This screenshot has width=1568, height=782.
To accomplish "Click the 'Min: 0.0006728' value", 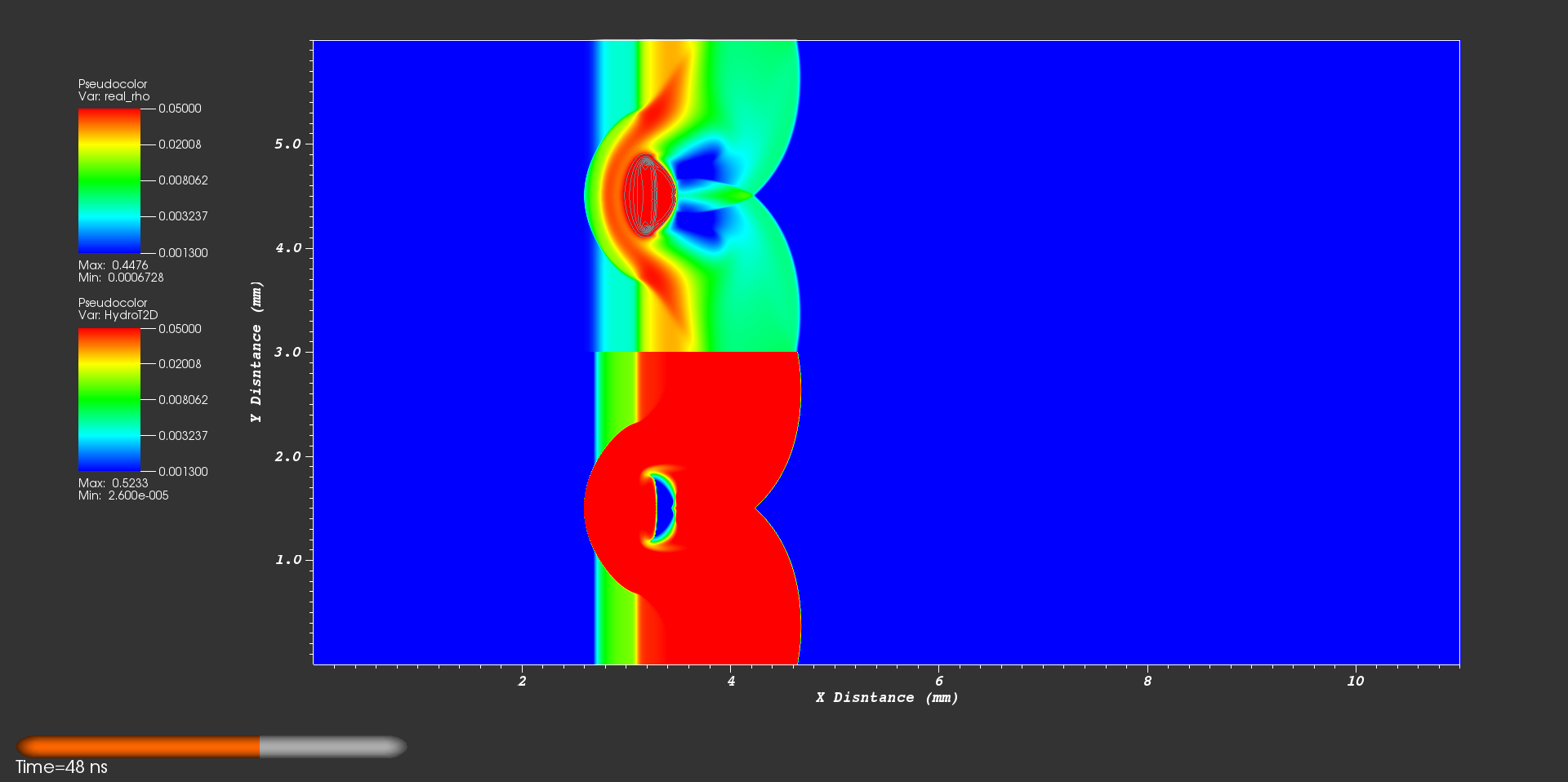I will [x=121, y=278].
